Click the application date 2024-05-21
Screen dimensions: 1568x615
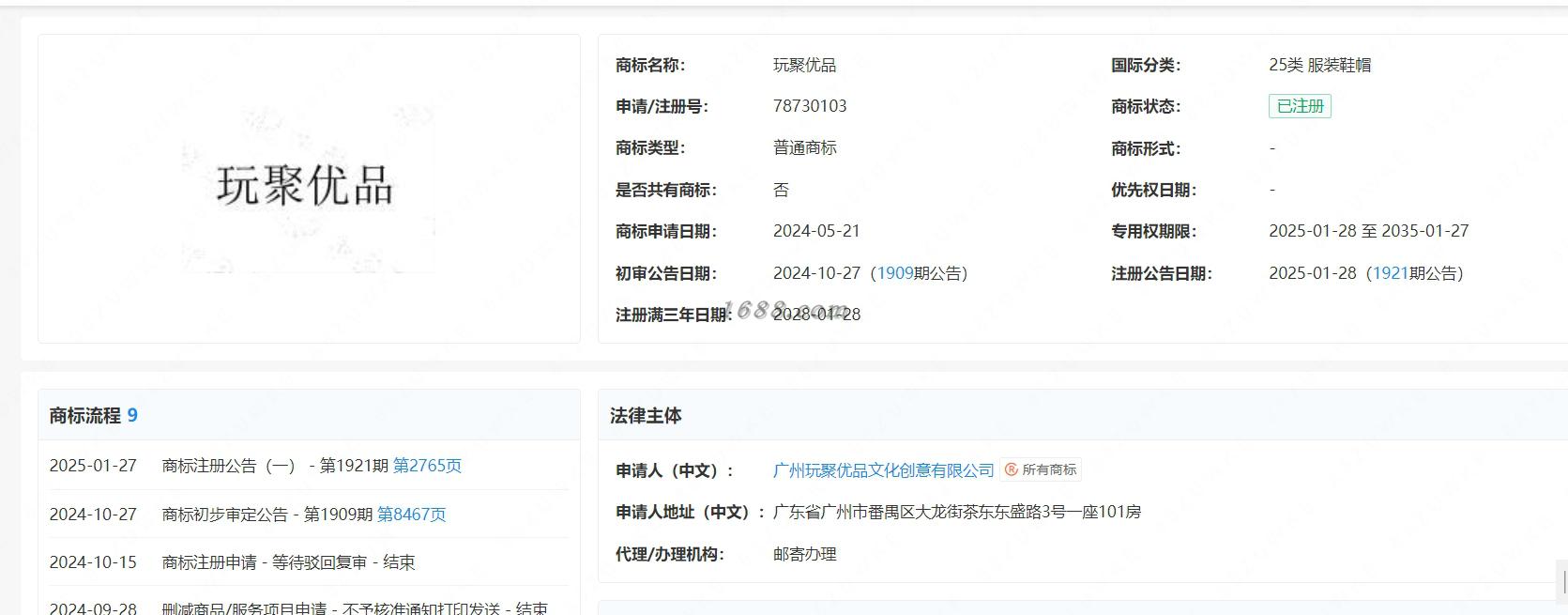[816, 231]
